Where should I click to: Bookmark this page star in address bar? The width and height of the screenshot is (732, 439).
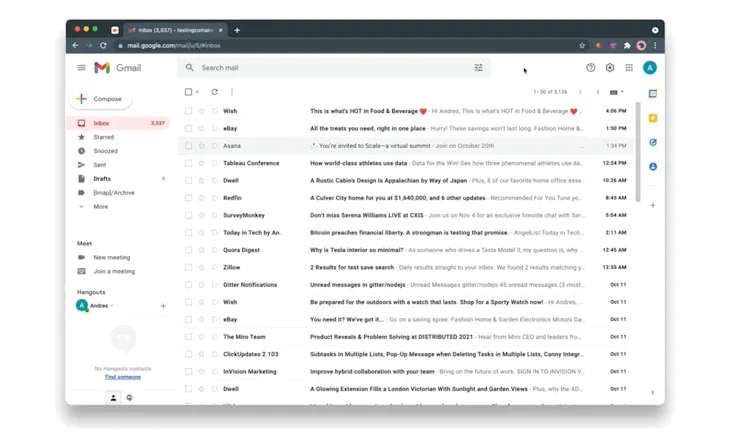click(x=582, y=45)
